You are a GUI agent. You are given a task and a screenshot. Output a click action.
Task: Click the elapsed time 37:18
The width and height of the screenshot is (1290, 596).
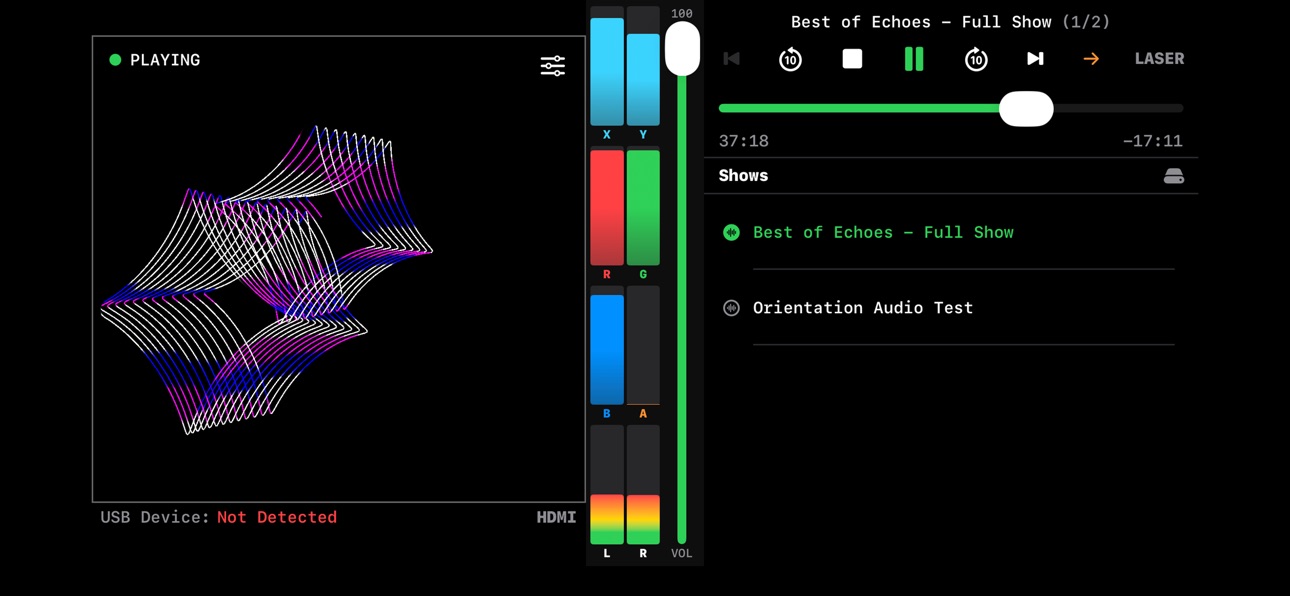(x=744, y=141)
